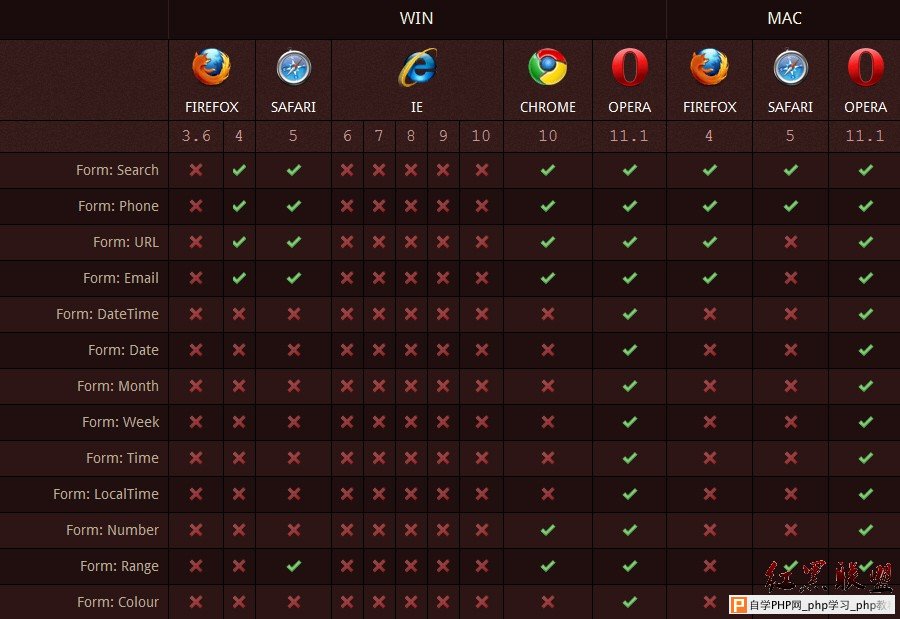Image resolution: width=900 pixels, height=619 pixels.
Task: Click the Chrome version 10 cell
Action: [548, 136]
